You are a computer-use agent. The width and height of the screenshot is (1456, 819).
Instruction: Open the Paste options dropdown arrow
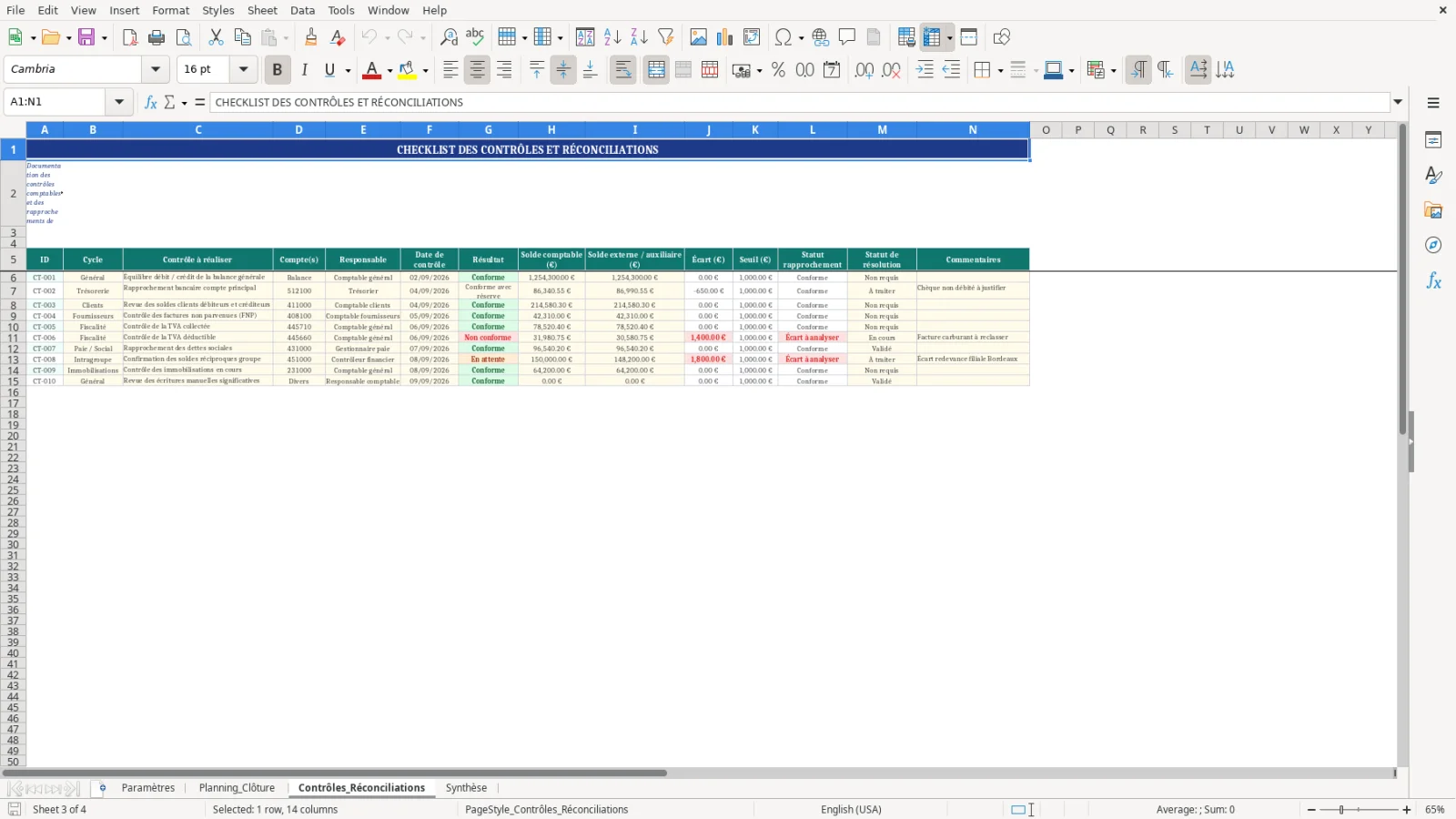tap(286, 38)
